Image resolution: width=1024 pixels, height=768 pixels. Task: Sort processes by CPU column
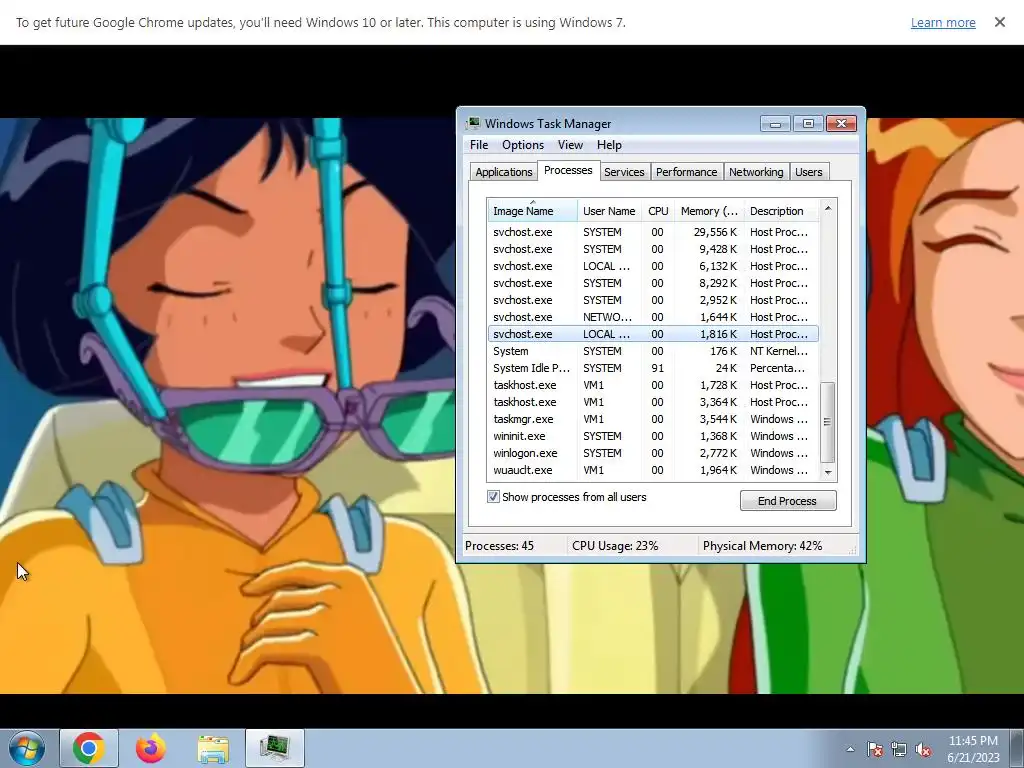(658, 211)
